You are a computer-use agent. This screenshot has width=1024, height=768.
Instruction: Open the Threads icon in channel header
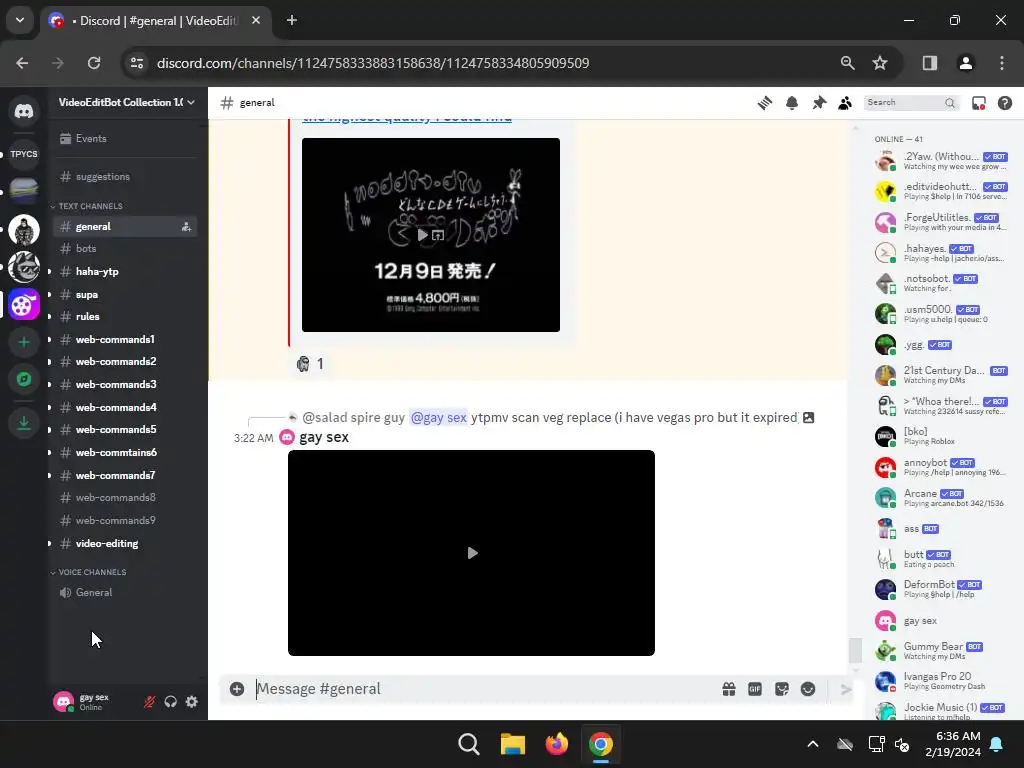(x=765, y=103)
